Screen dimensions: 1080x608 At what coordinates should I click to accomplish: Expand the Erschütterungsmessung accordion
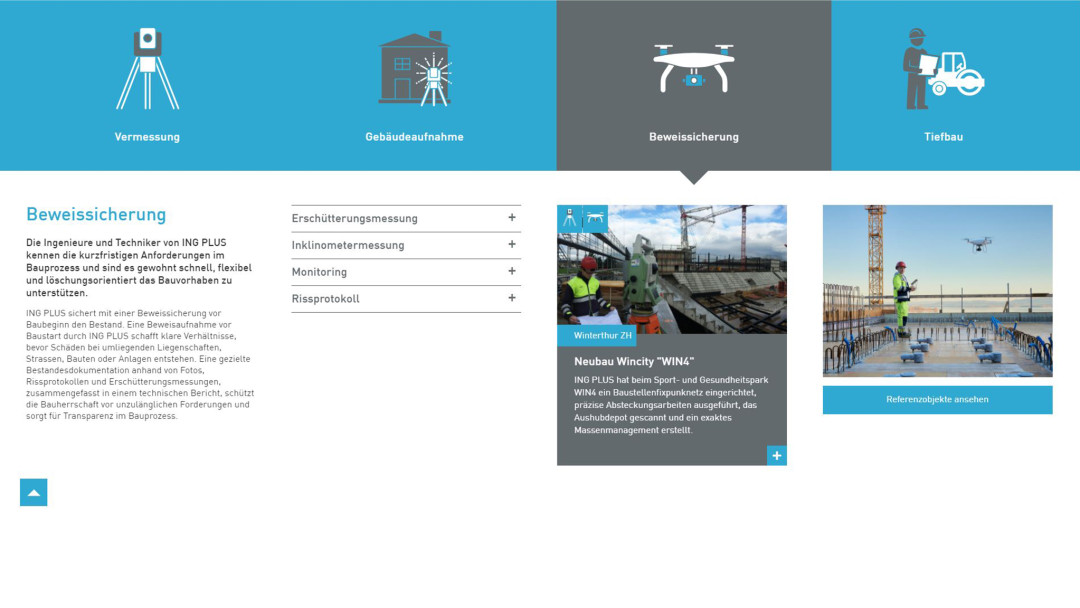tap(511, 218)
